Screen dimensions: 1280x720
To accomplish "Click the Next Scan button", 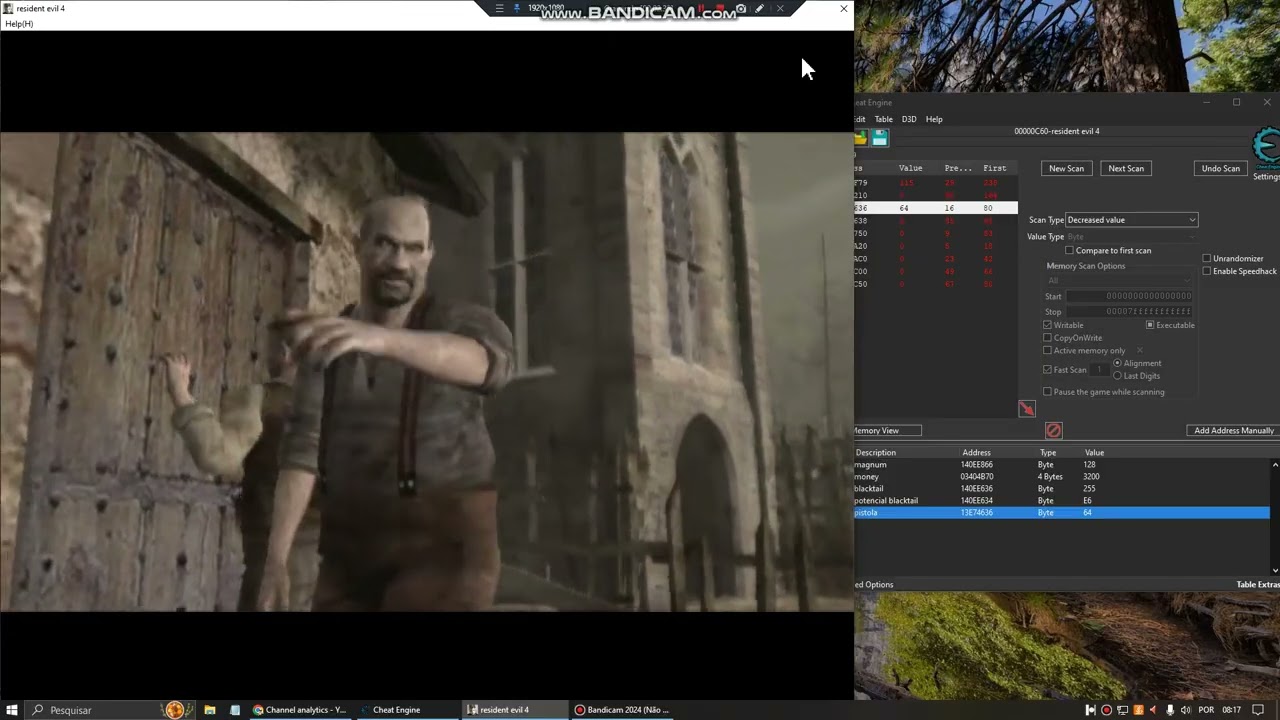I will (x=1126, y=168).
